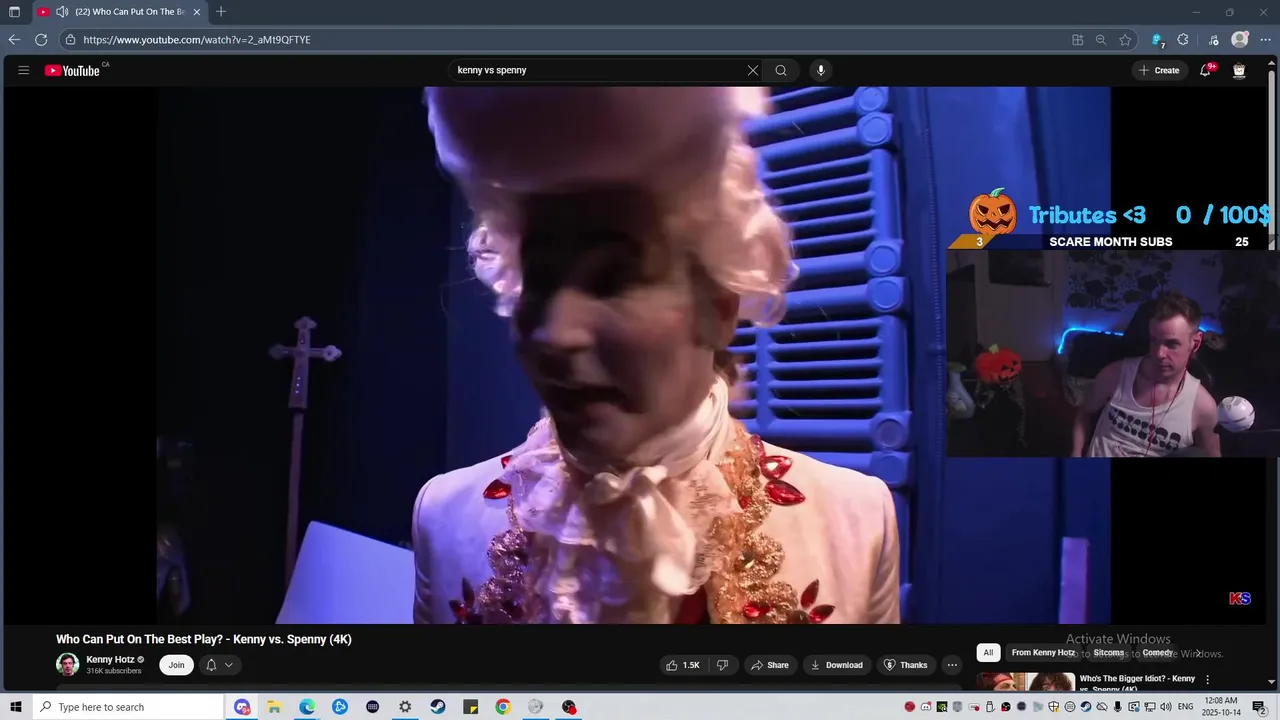Open the Settings gear on the taskbar

pos(405,707)
